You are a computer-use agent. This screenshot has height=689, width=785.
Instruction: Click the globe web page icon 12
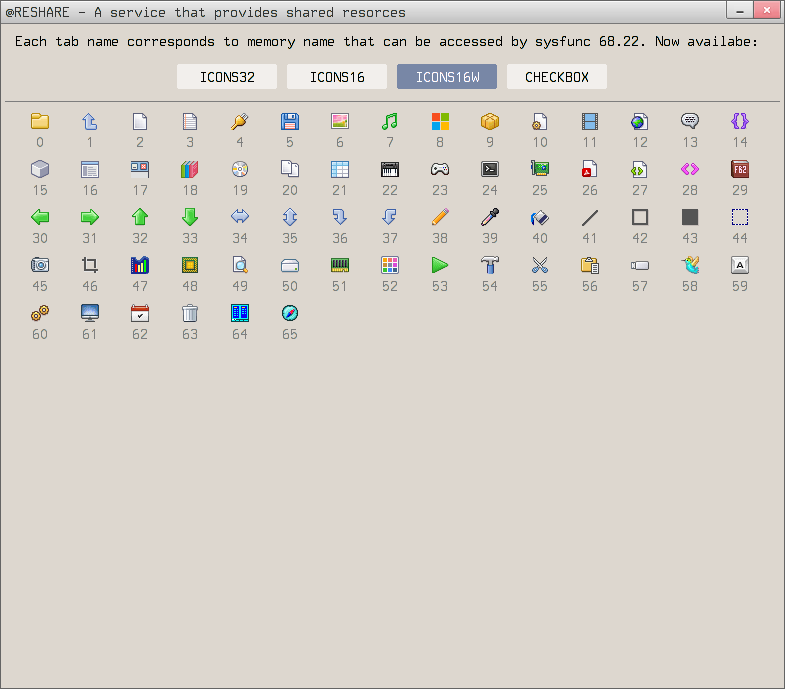pyautogui.click(x=640, y=121)
